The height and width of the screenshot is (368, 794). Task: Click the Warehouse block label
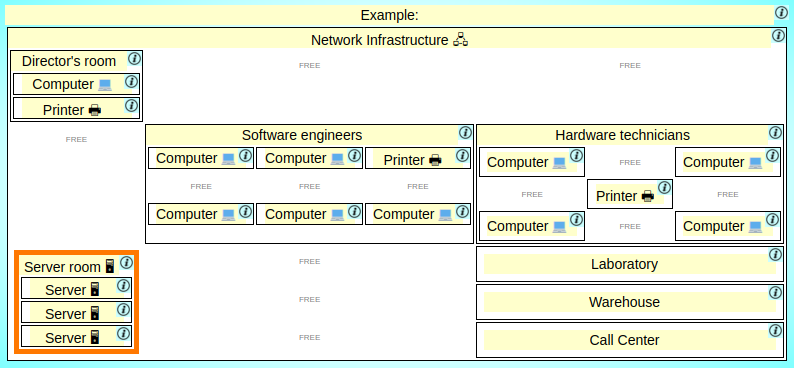624,302
